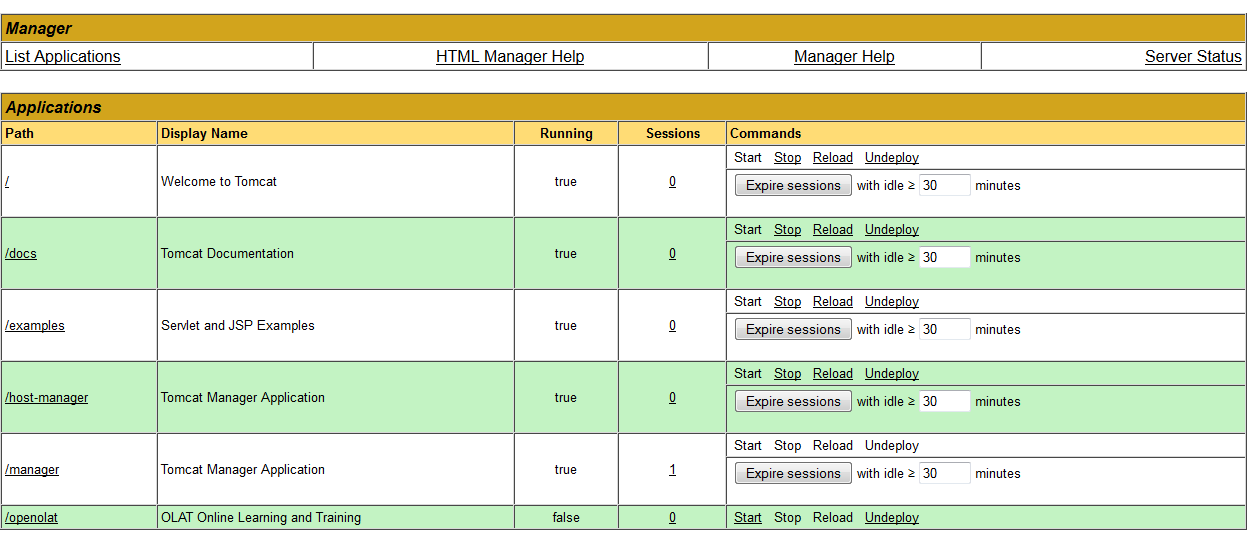The height and width of the screenshot is (544, 1252).
Task: Expire sessions for /docs
Action: click(x=793, y=258)
